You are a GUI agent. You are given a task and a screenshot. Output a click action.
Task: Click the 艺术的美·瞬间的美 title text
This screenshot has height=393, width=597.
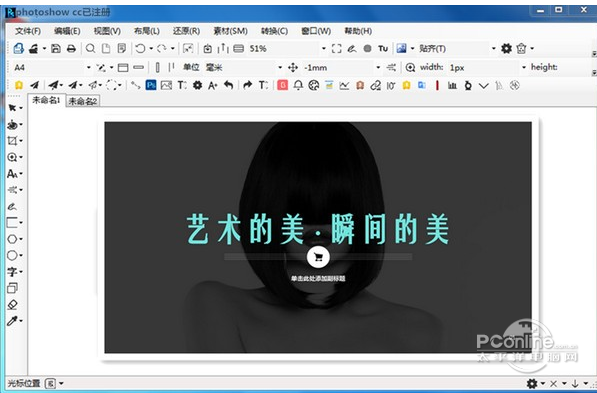[x=318, y=229]
